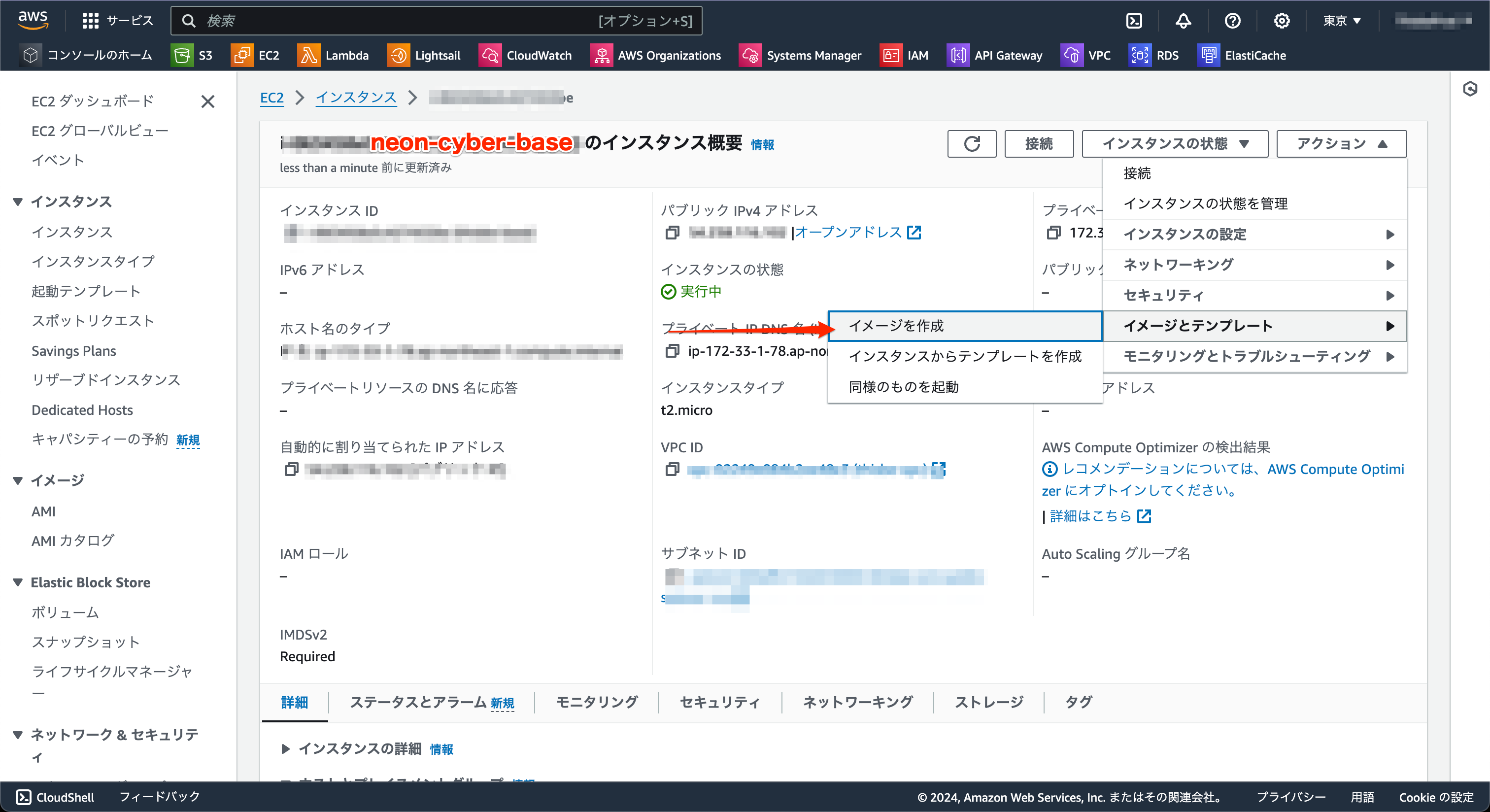Click the 接続 button

tap(1039, 143)
